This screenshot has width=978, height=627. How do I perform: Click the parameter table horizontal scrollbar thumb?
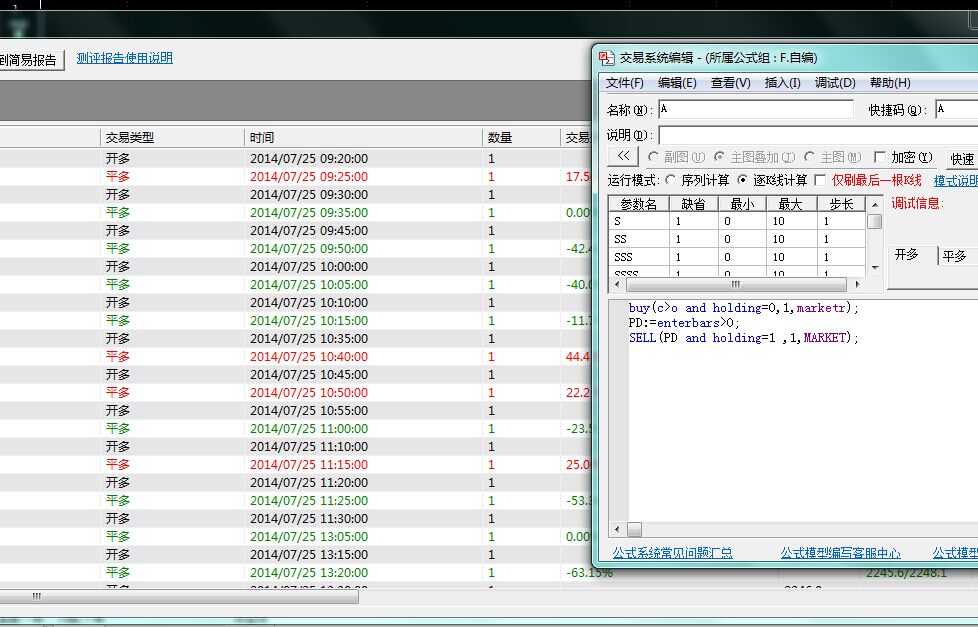tap(736, 284)
